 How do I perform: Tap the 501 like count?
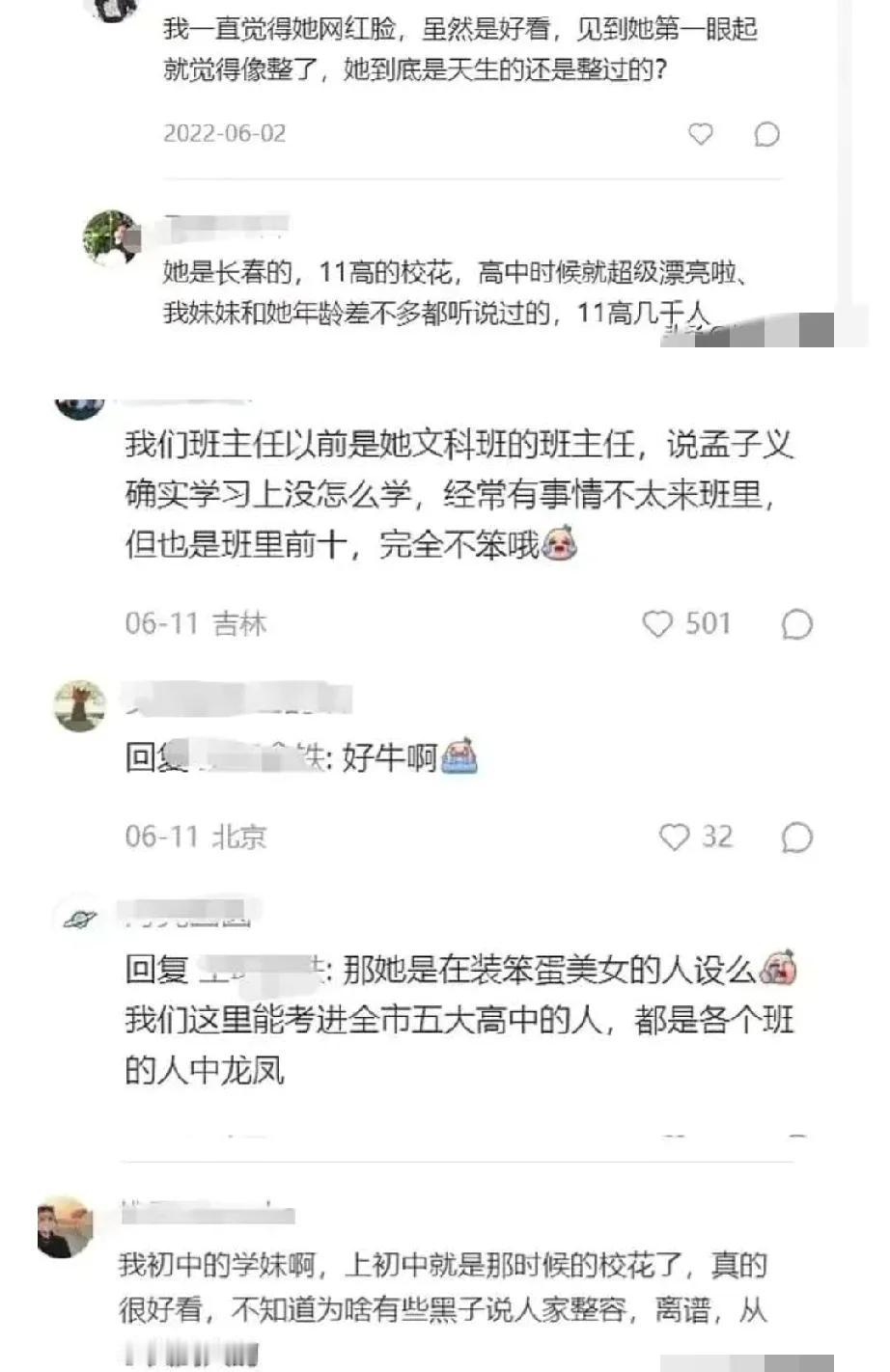coord(708,624)
